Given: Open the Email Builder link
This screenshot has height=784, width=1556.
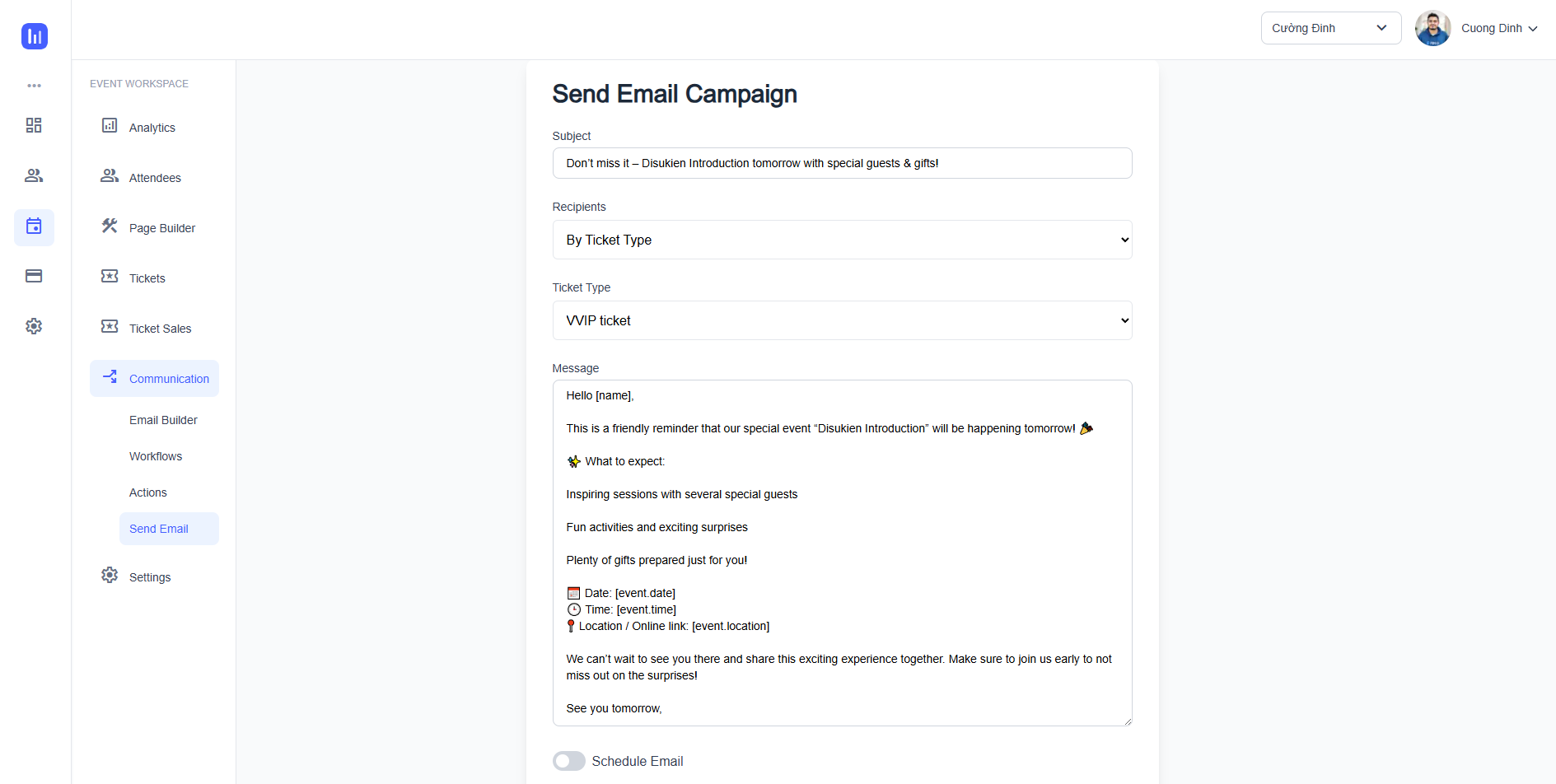Looking at the screenshot, I should pyautogui.click(x=163, y=420).
